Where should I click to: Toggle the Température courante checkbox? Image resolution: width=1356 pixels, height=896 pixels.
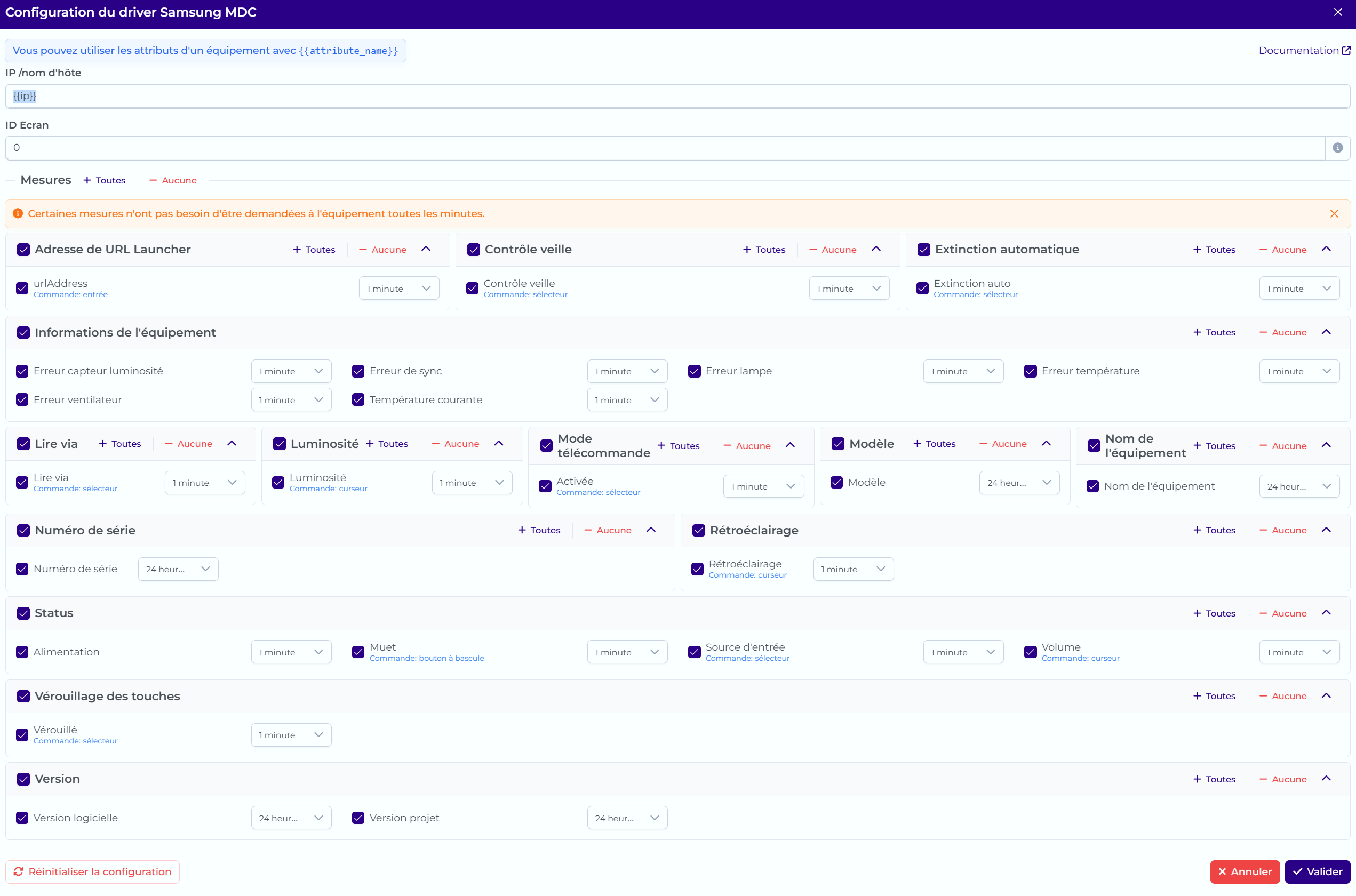[x=358, y=400]
